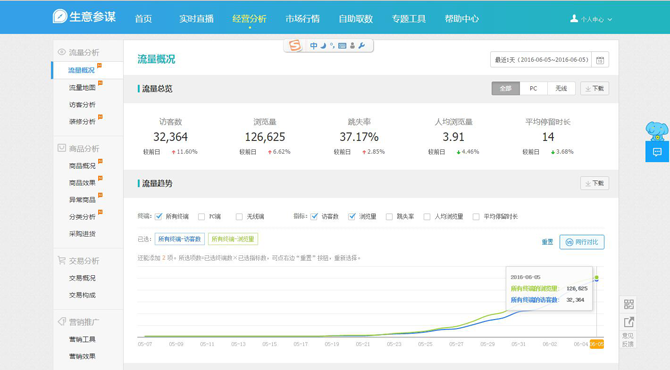
Task: Click 下载 in the 流量趋势 header
Action: [x=594, y=183]
